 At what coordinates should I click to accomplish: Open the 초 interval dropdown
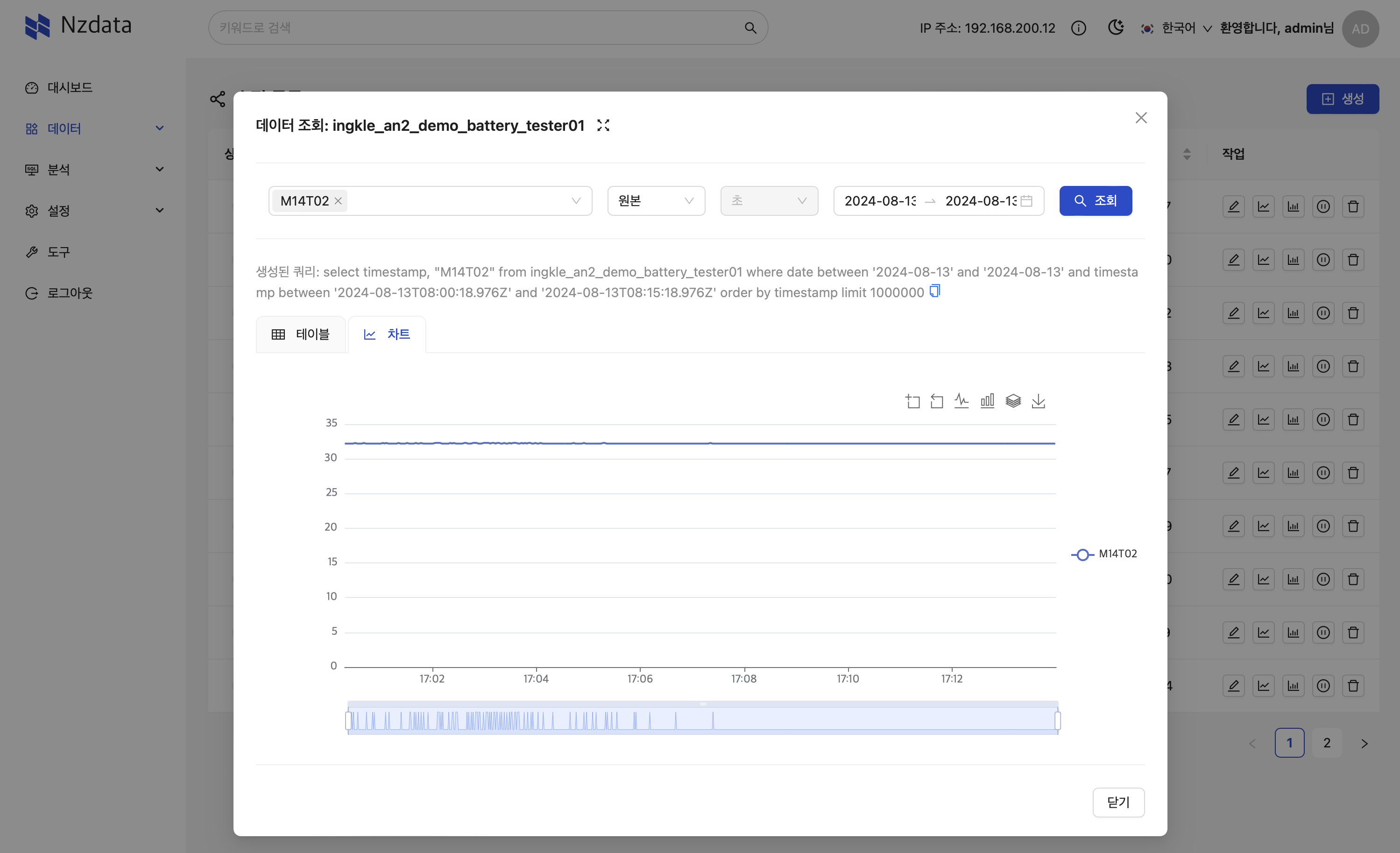(769, 201)
